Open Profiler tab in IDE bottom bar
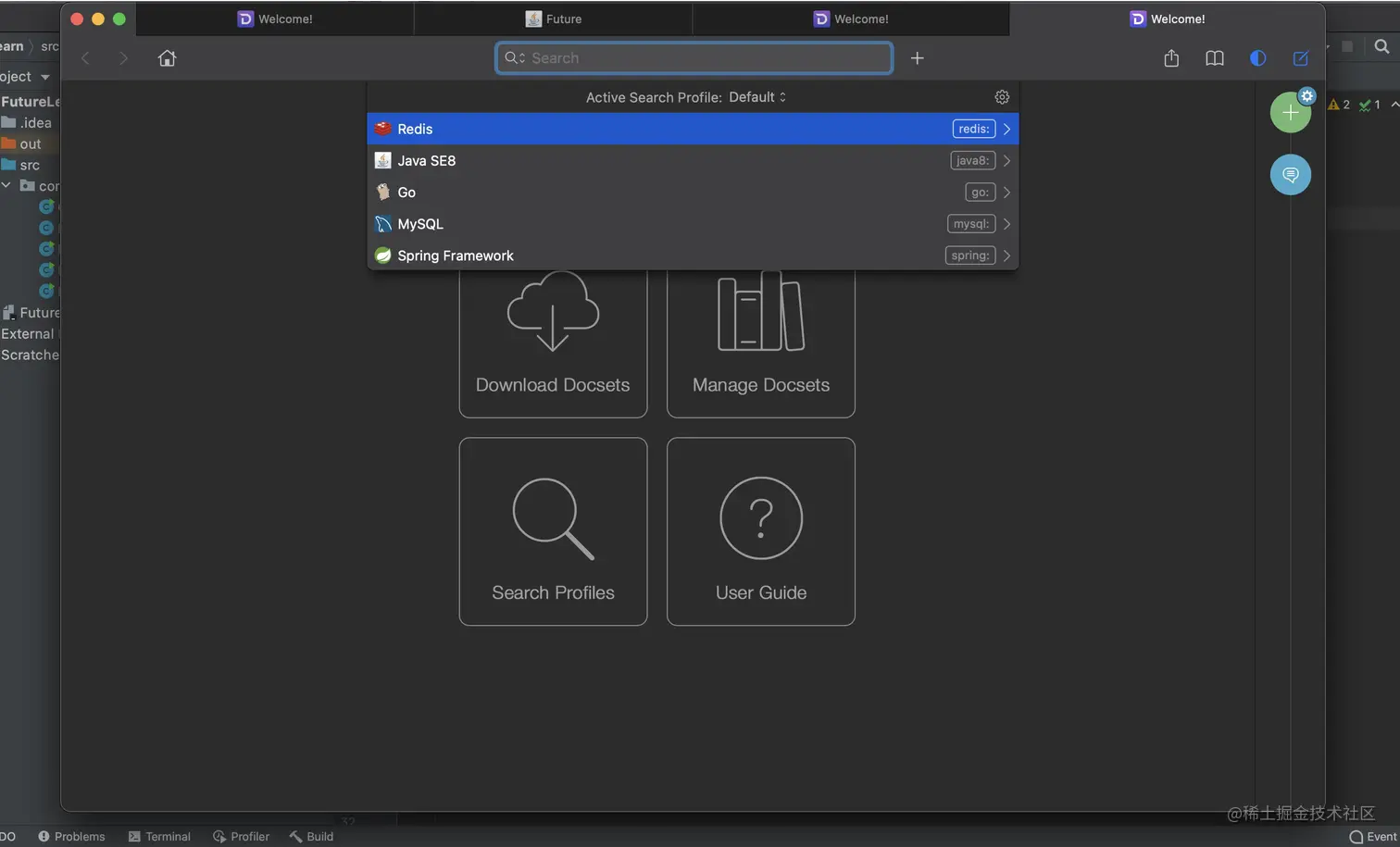The image size is (1400, 847). coord(241,837)
